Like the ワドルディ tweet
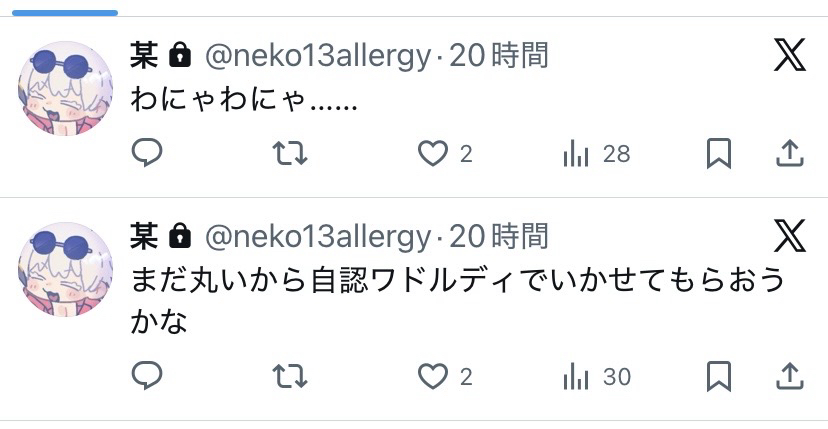Image resolution: width=828 pixels, height=429 pixels. [x=432, y=376]
